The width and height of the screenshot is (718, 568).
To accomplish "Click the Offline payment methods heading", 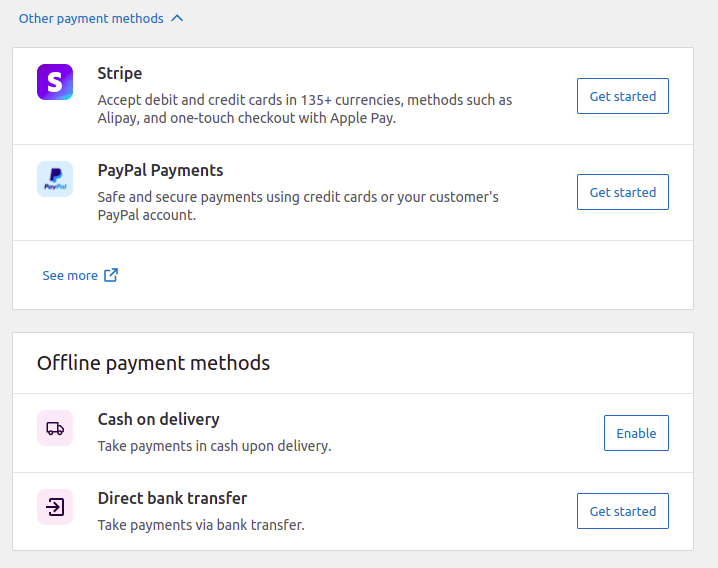I will (x=153, y=363).
